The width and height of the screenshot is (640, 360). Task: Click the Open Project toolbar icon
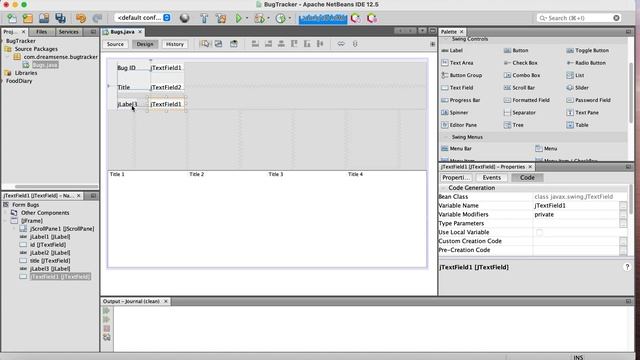(44, 18)
